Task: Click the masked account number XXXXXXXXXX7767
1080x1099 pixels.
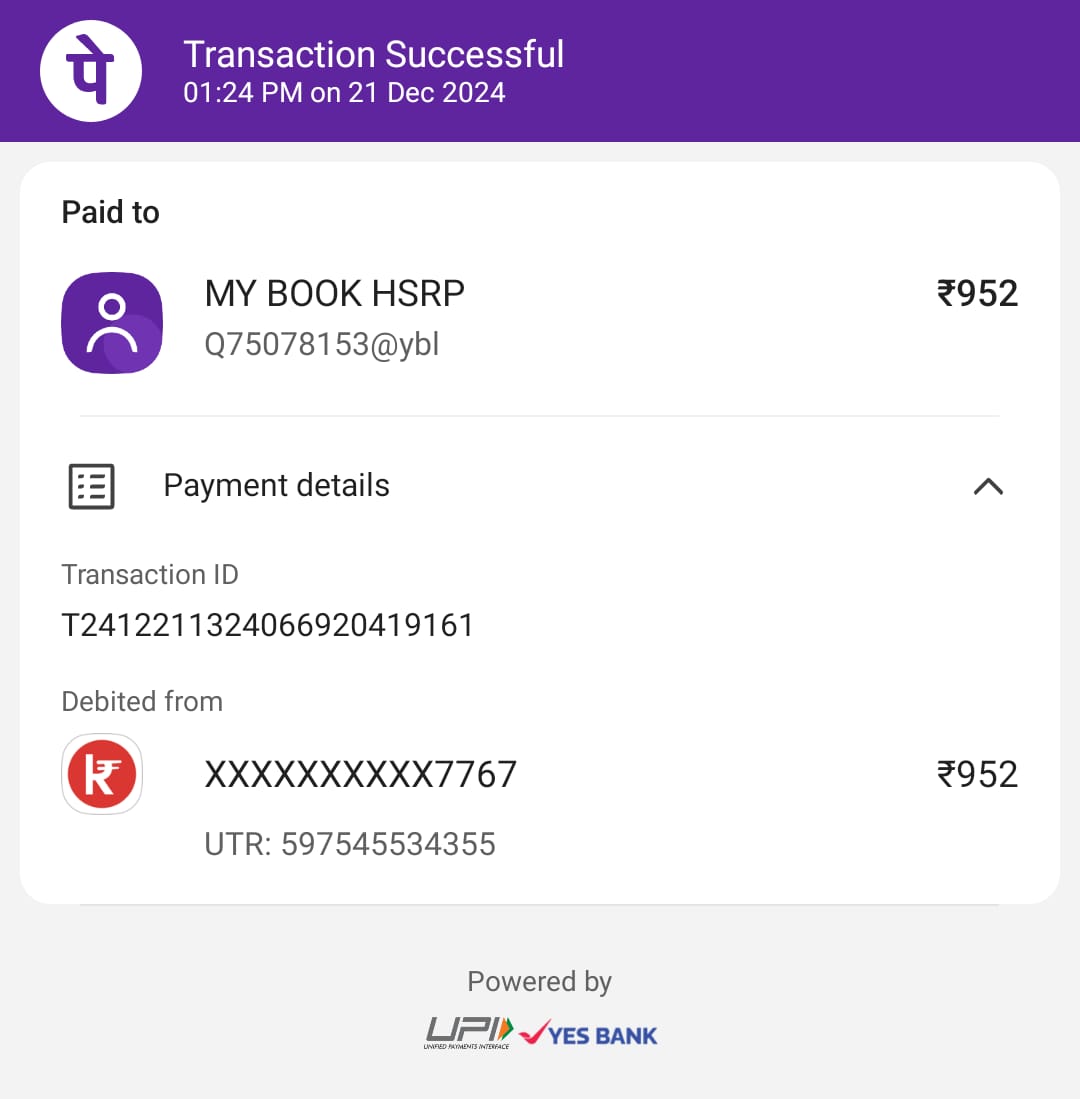Action: (360, 775)
